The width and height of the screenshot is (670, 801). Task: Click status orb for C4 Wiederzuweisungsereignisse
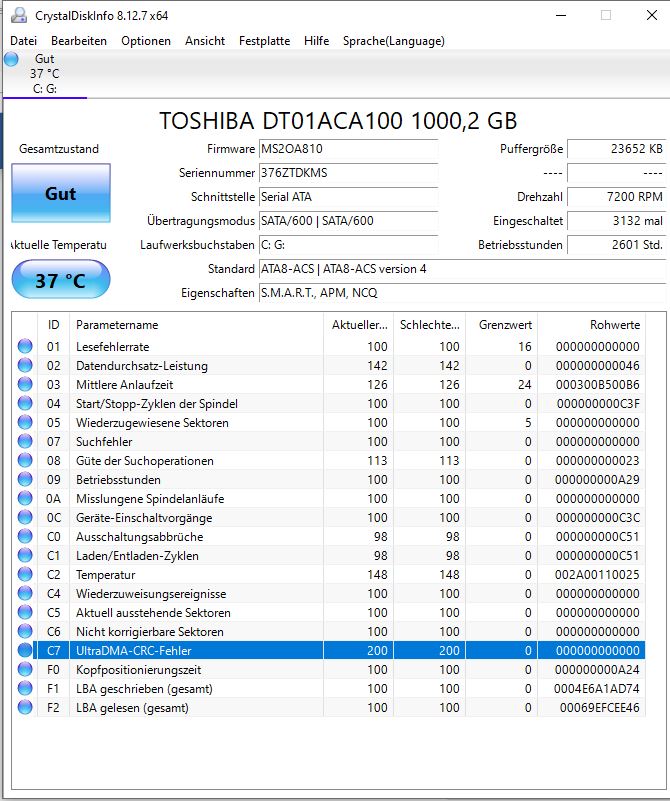coord(25,594)
